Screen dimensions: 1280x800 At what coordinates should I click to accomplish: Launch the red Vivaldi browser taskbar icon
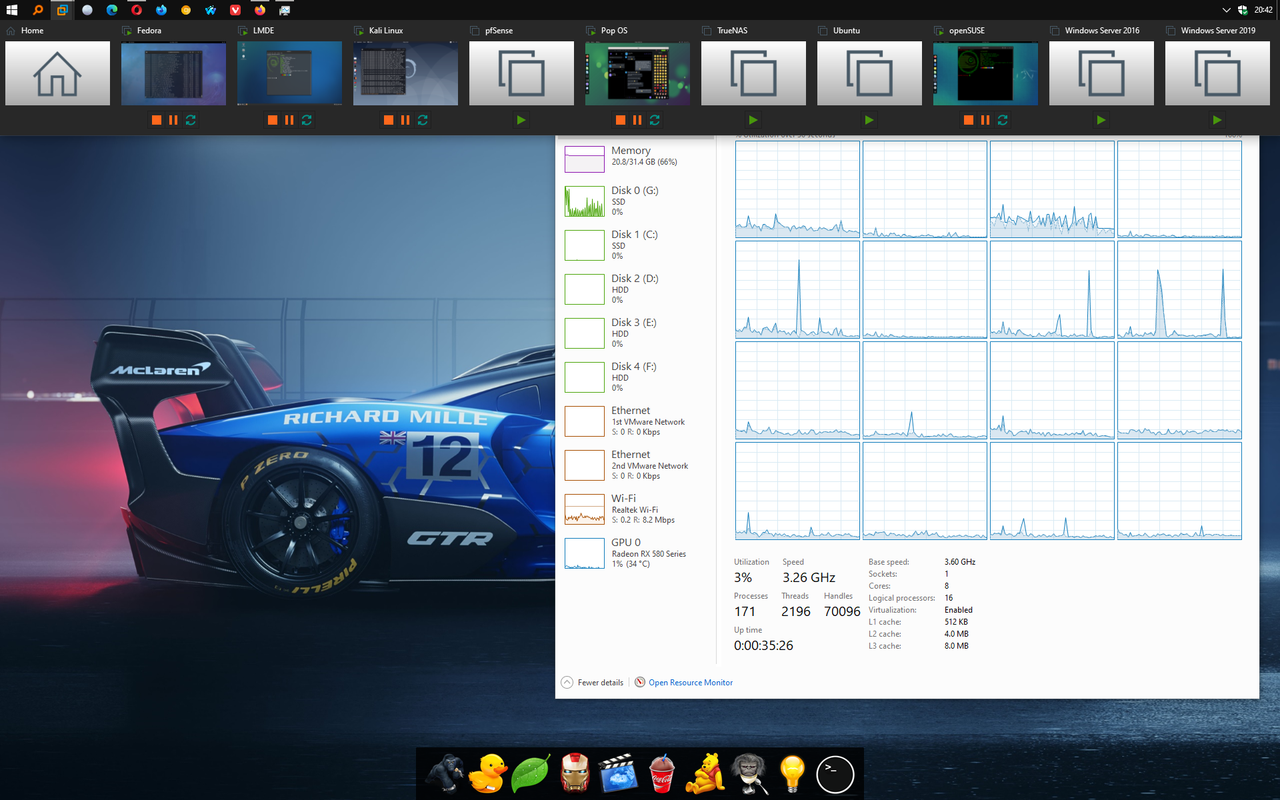point(236,9)
